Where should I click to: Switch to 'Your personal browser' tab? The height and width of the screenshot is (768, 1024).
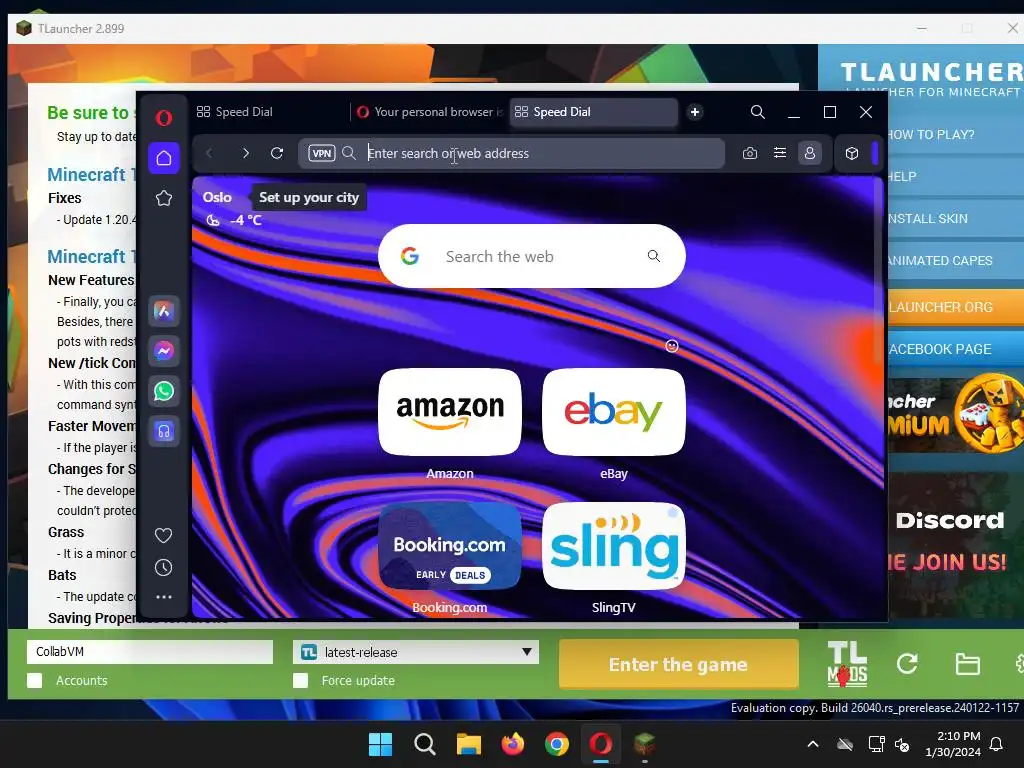[430, 112]
